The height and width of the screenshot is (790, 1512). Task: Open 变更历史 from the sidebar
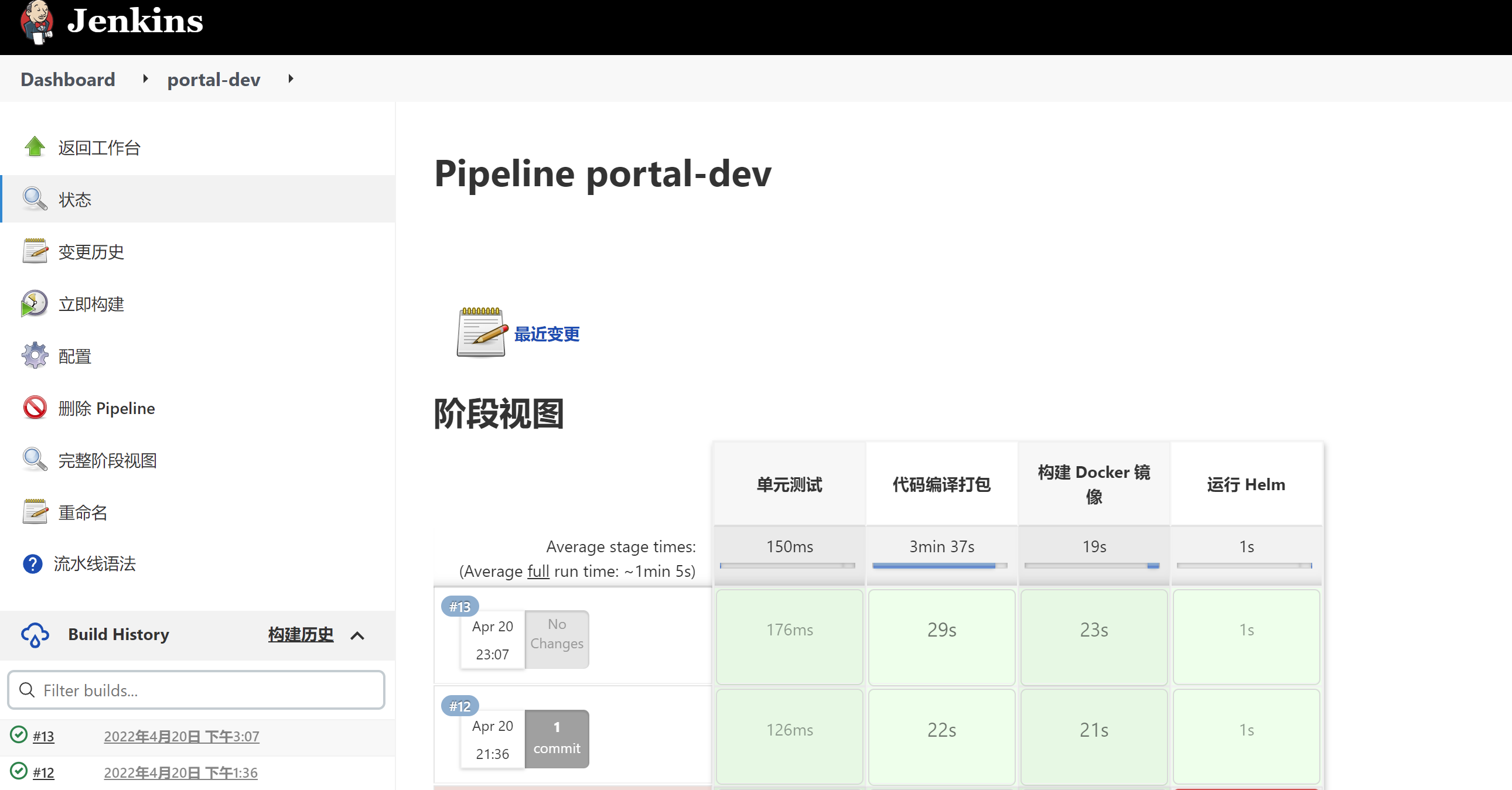click(90, 252)
